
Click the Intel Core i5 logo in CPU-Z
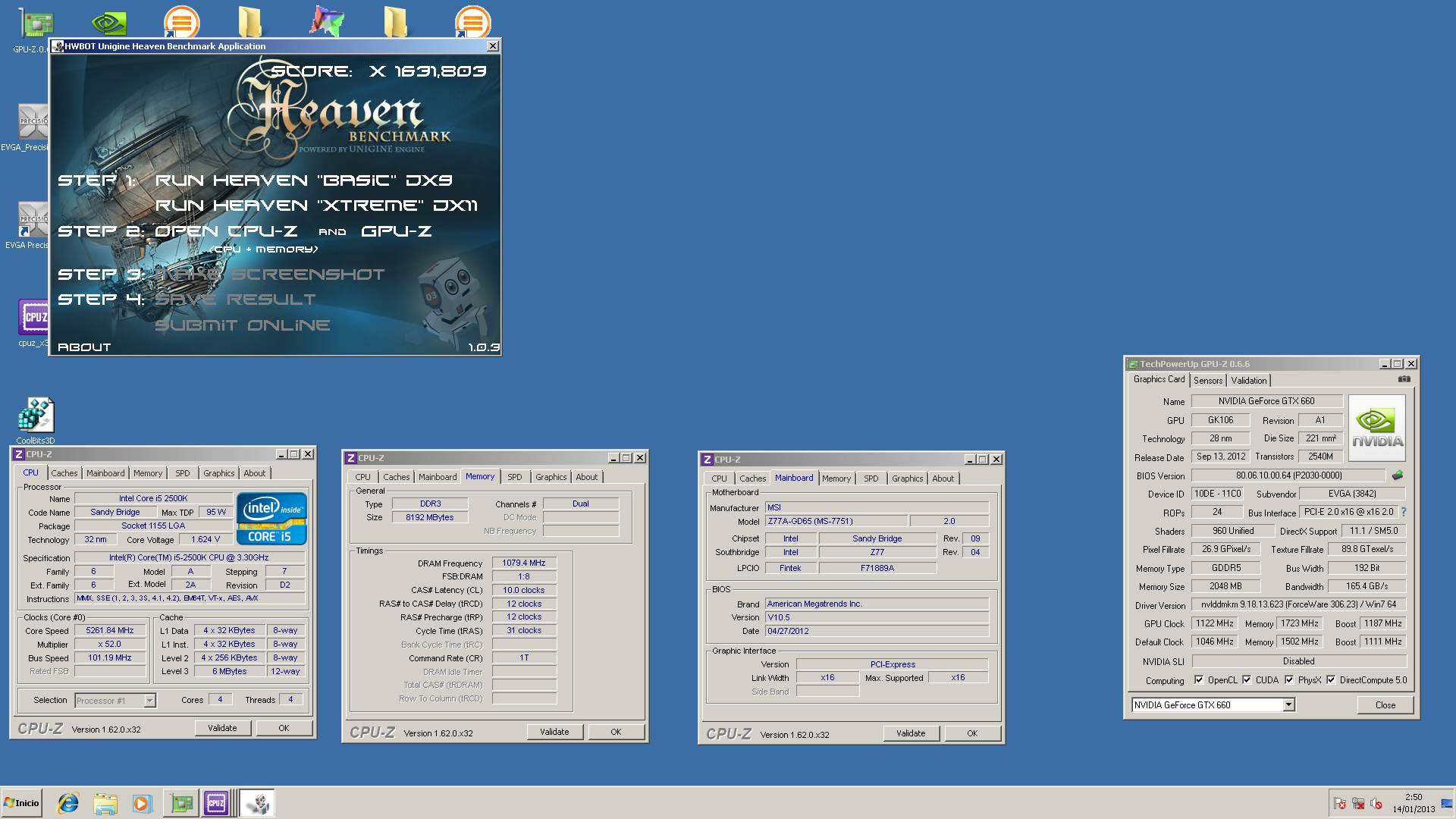point(271,518)
